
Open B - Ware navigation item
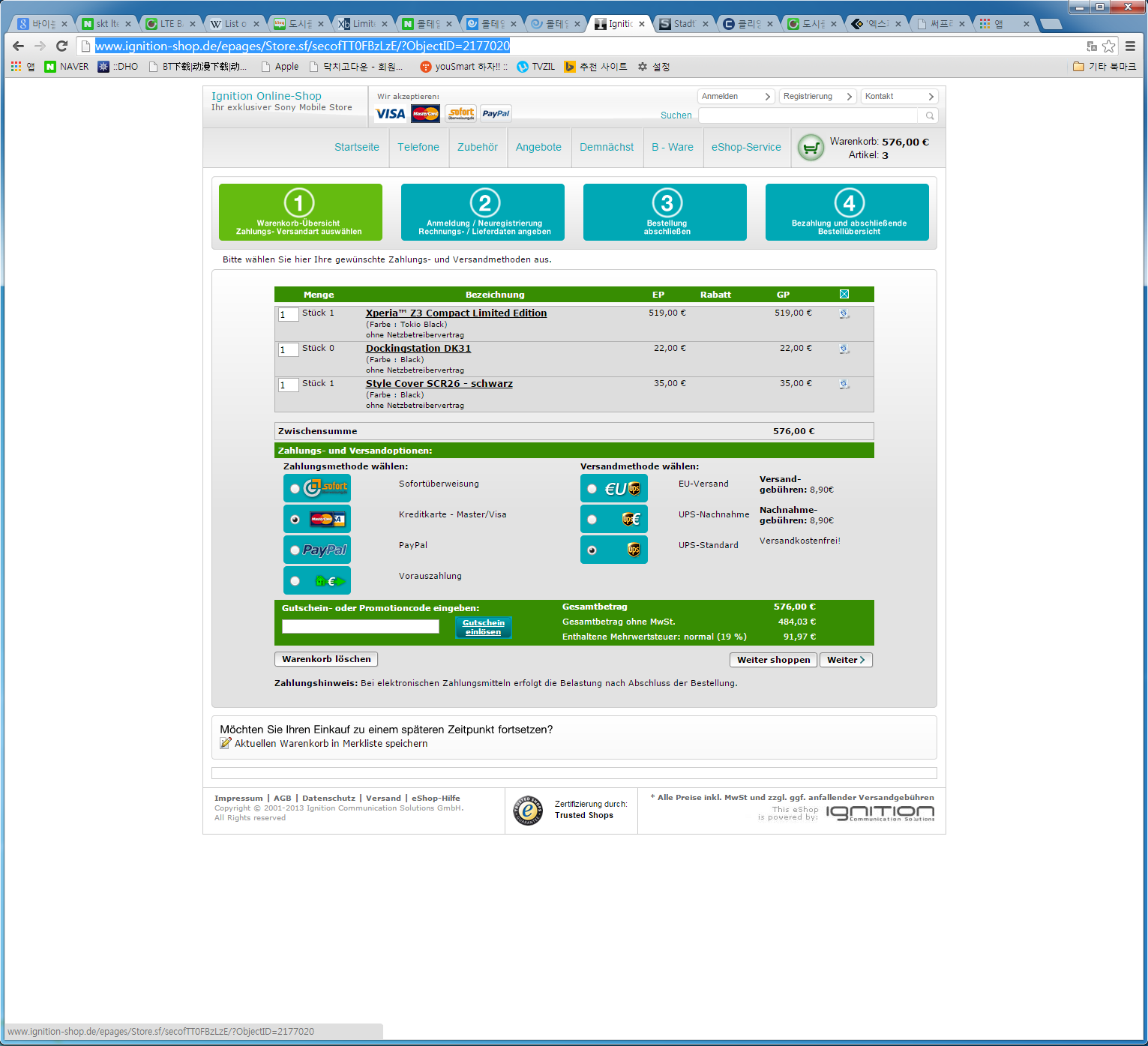(673, 148)
